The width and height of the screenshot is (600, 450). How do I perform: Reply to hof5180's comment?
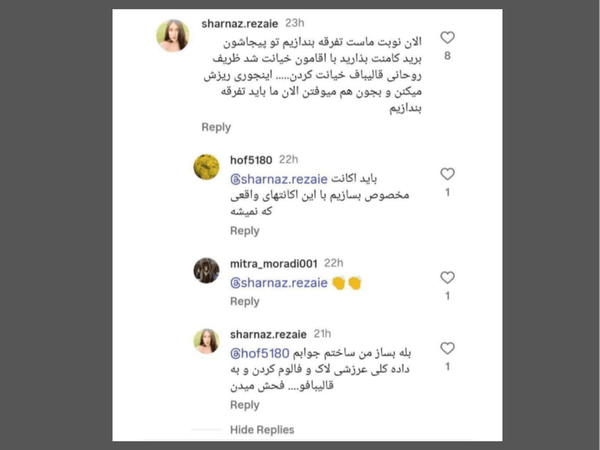(245, 231)
